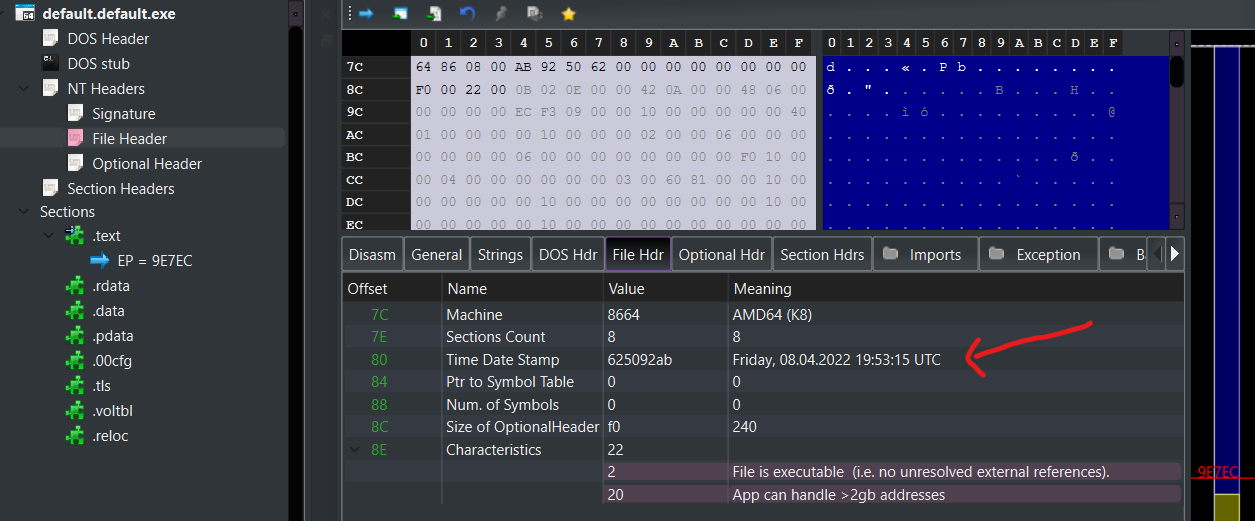Click the window with green arrow toolbar icon
Image resolution: width=1255 pixels, height=521 pixels.
(400, 14)
